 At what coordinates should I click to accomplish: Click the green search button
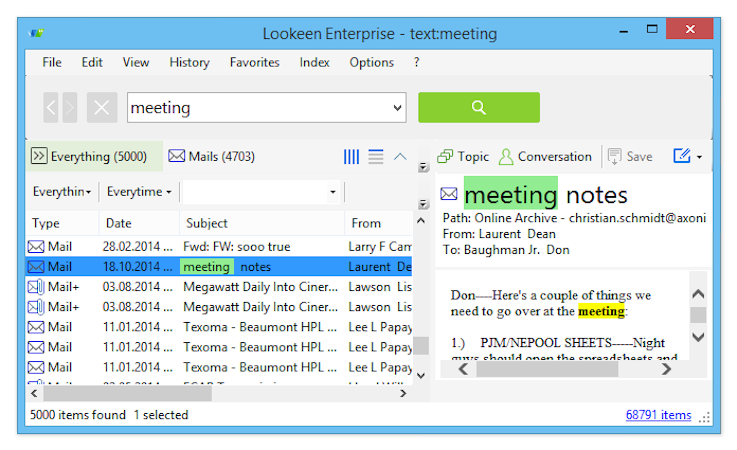(x=478, y=107)
